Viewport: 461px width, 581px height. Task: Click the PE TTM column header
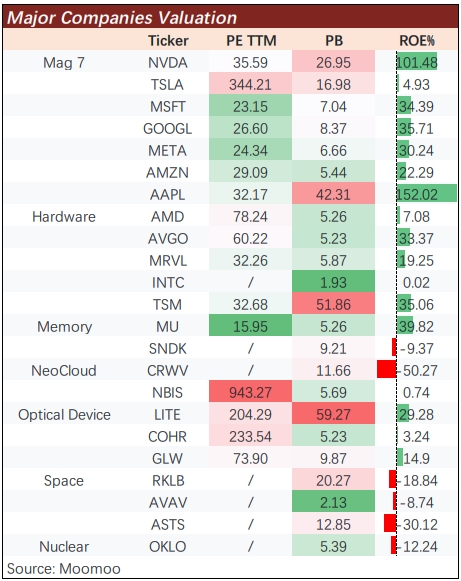[251, 40]
